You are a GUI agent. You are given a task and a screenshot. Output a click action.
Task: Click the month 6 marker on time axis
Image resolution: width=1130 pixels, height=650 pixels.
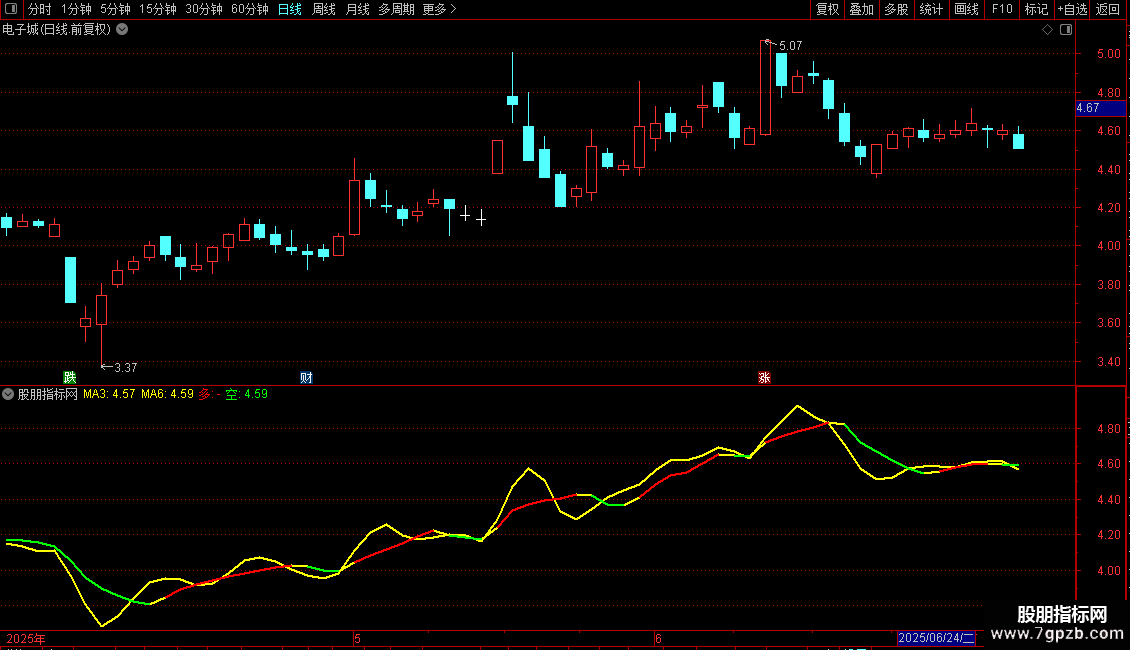tap(659, 638)
